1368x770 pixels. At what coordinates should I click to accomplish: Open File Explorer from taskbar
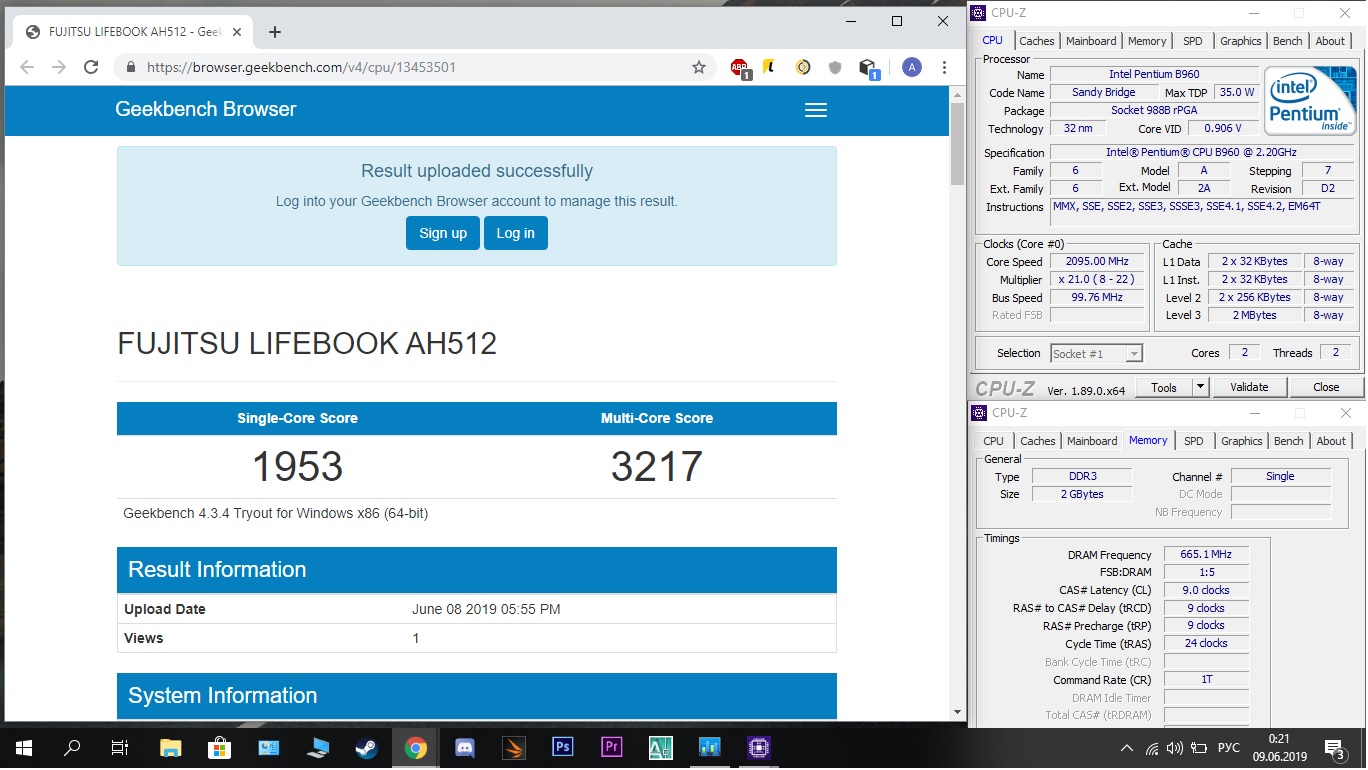click(x=171, y=747)
